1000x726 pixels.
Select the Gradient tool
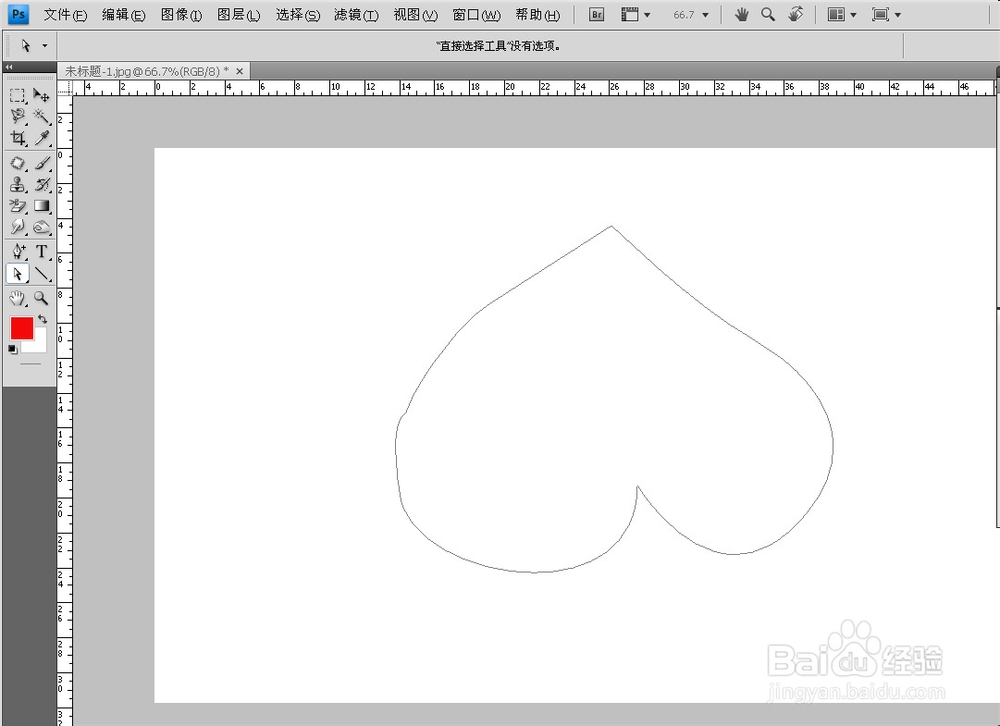(x=40, y=205)
